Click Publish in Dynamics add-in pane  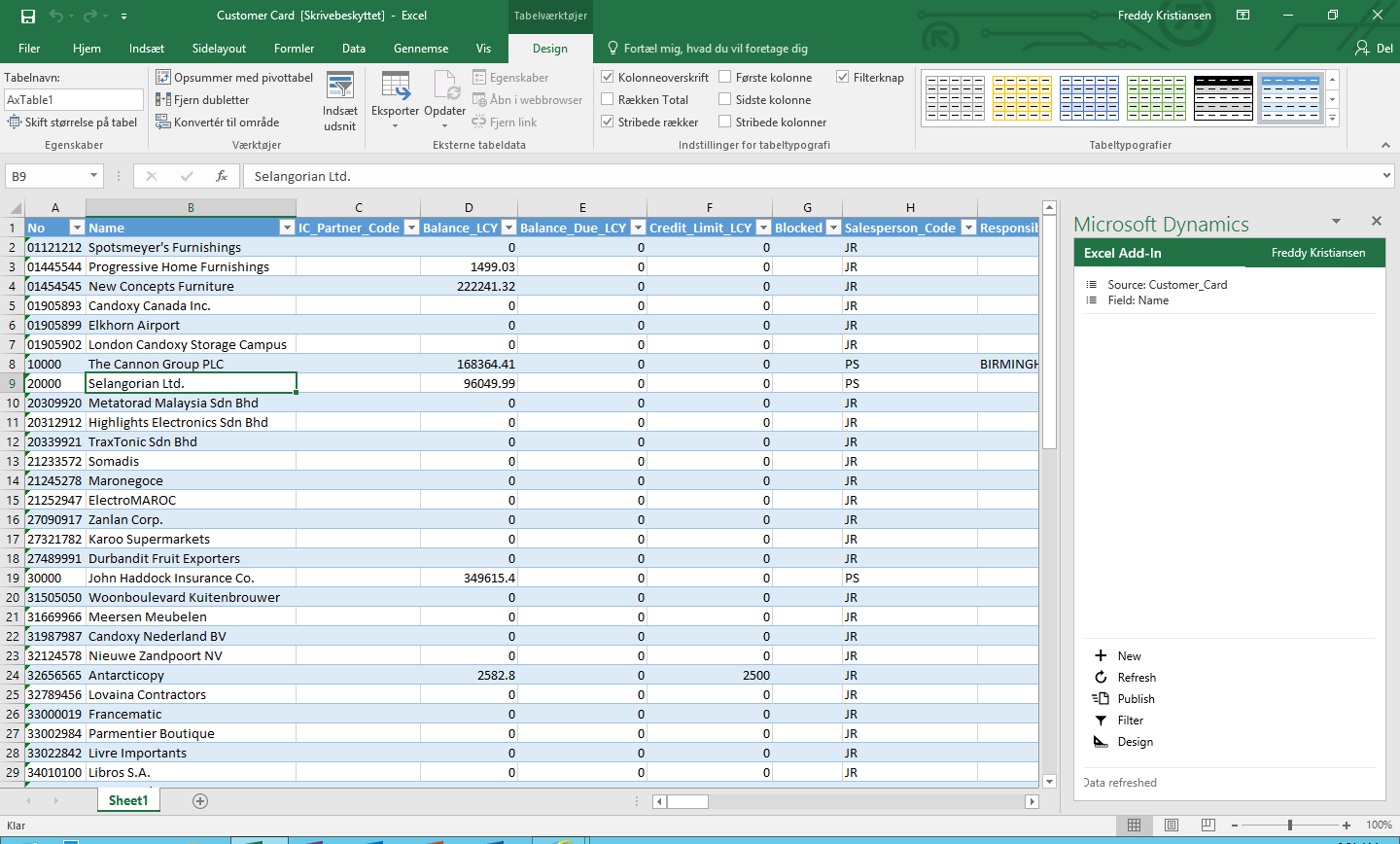tap(1136, 699)
